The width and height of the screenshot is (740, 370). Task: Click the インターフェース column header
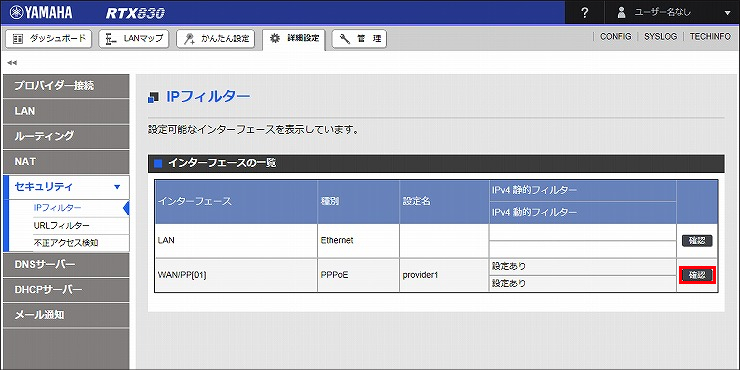coord(236,202)
